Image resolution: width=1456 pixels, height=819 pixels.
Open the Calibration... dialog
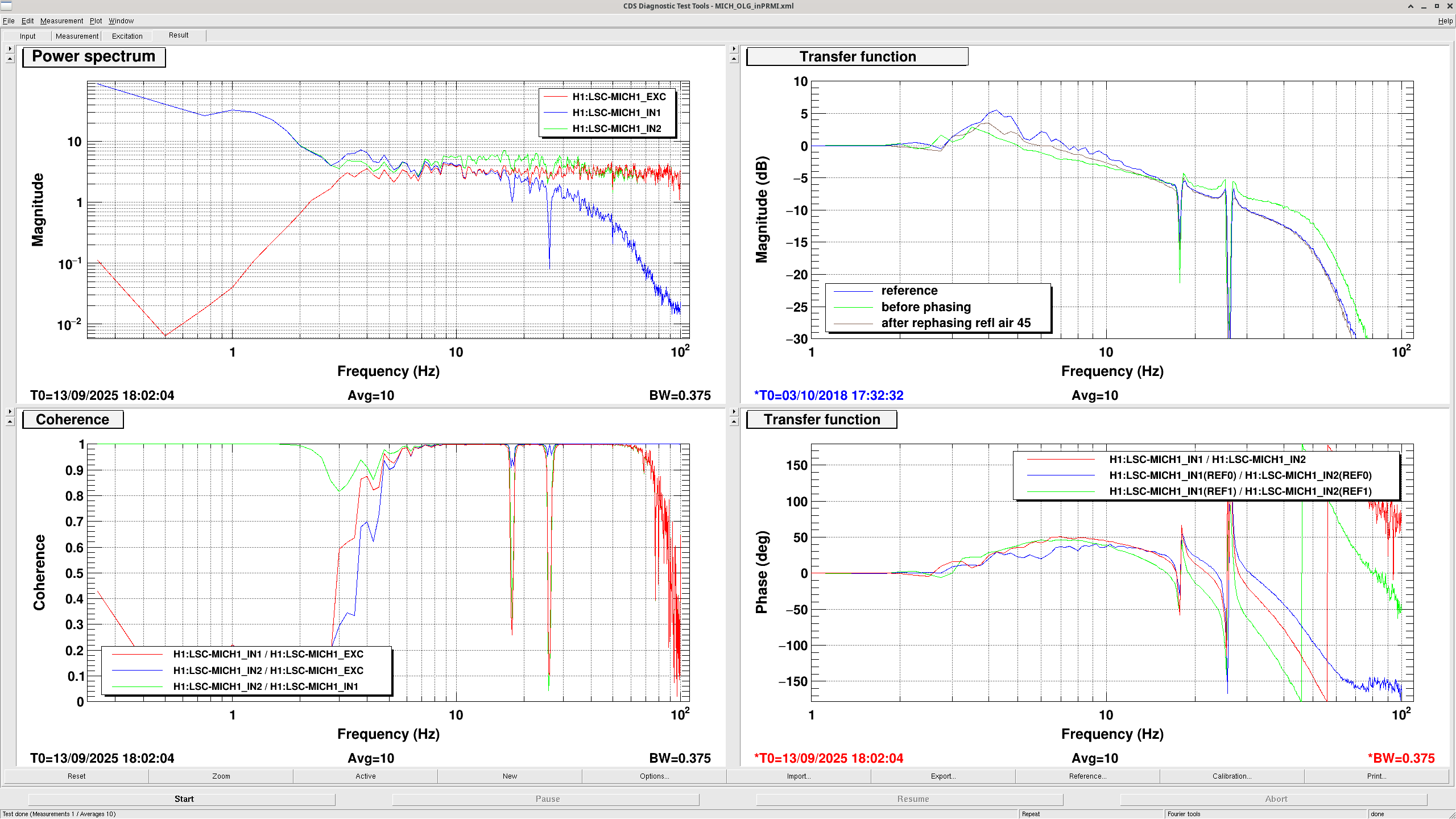coord(1231,776)
